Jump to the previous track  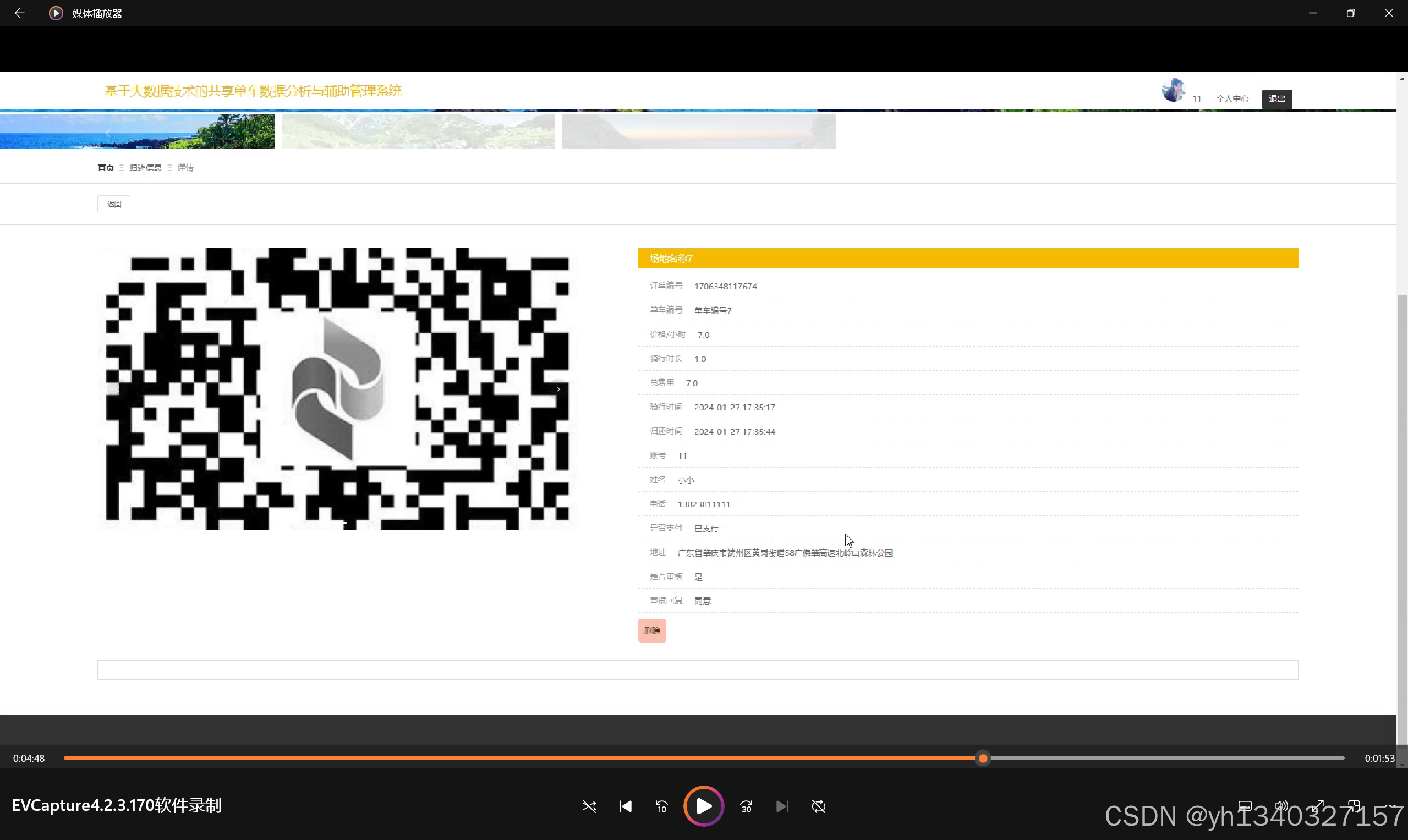point(625,806)
